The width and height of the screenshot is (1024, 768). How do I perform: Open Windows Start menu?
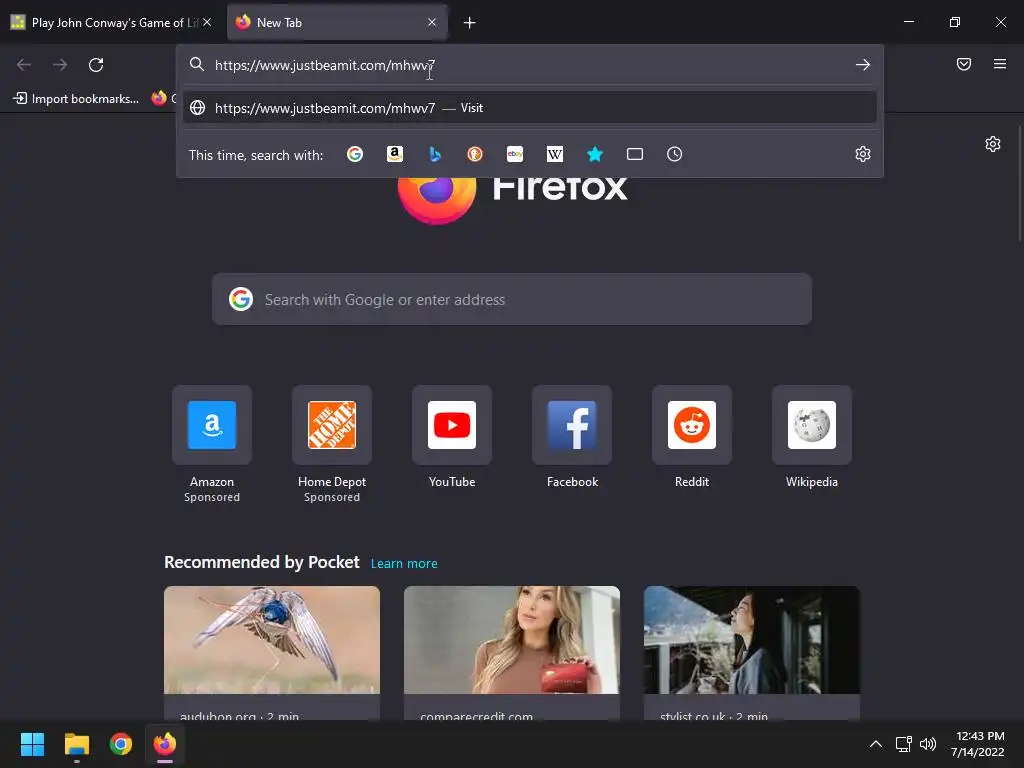(x=32, y=744)
